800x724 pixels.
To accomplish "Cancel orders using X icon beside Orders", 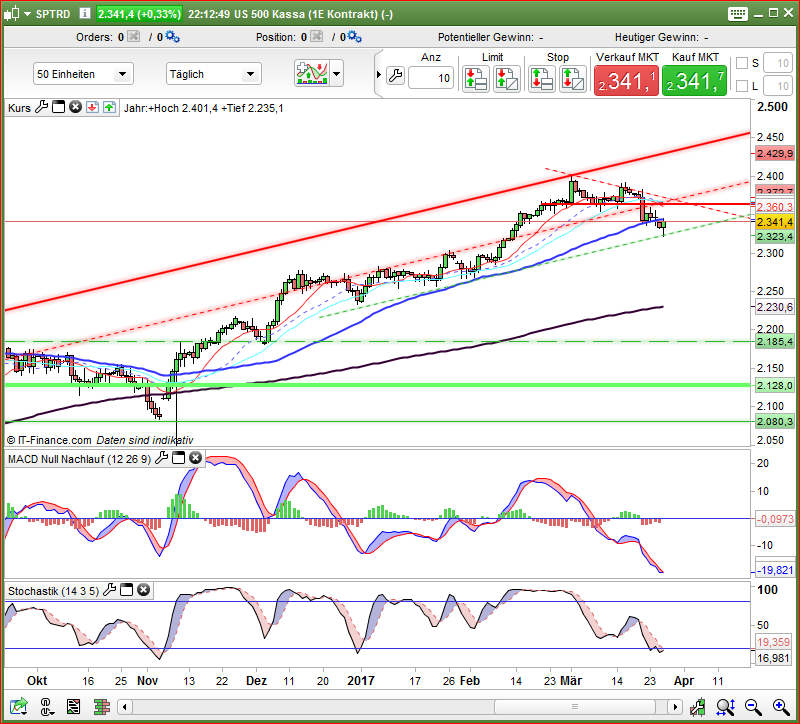I will tap(134, 36).
